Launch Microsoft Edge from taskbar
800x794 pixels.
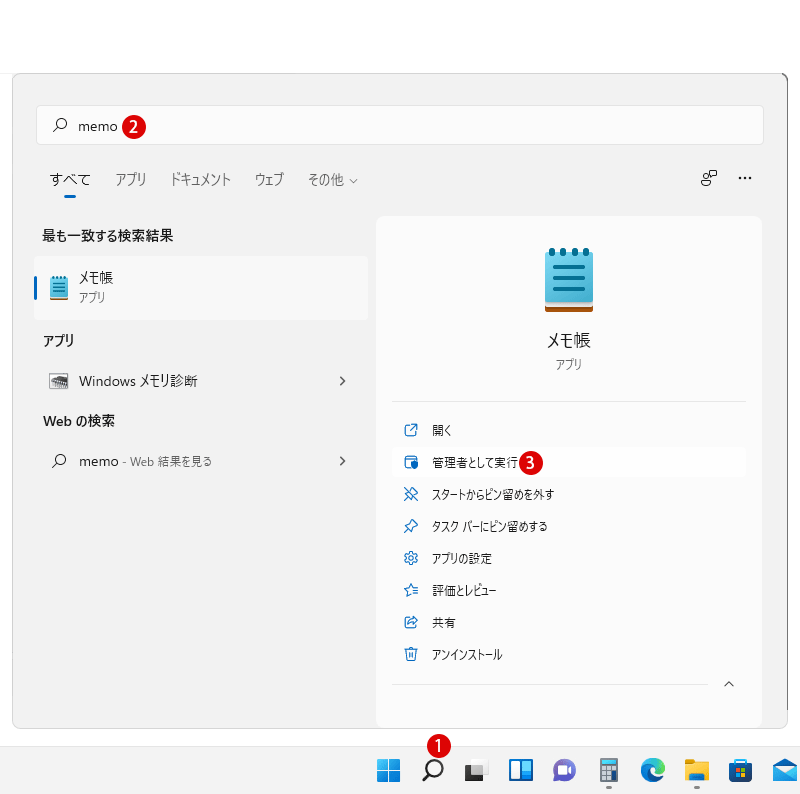(x=652, y=770)
